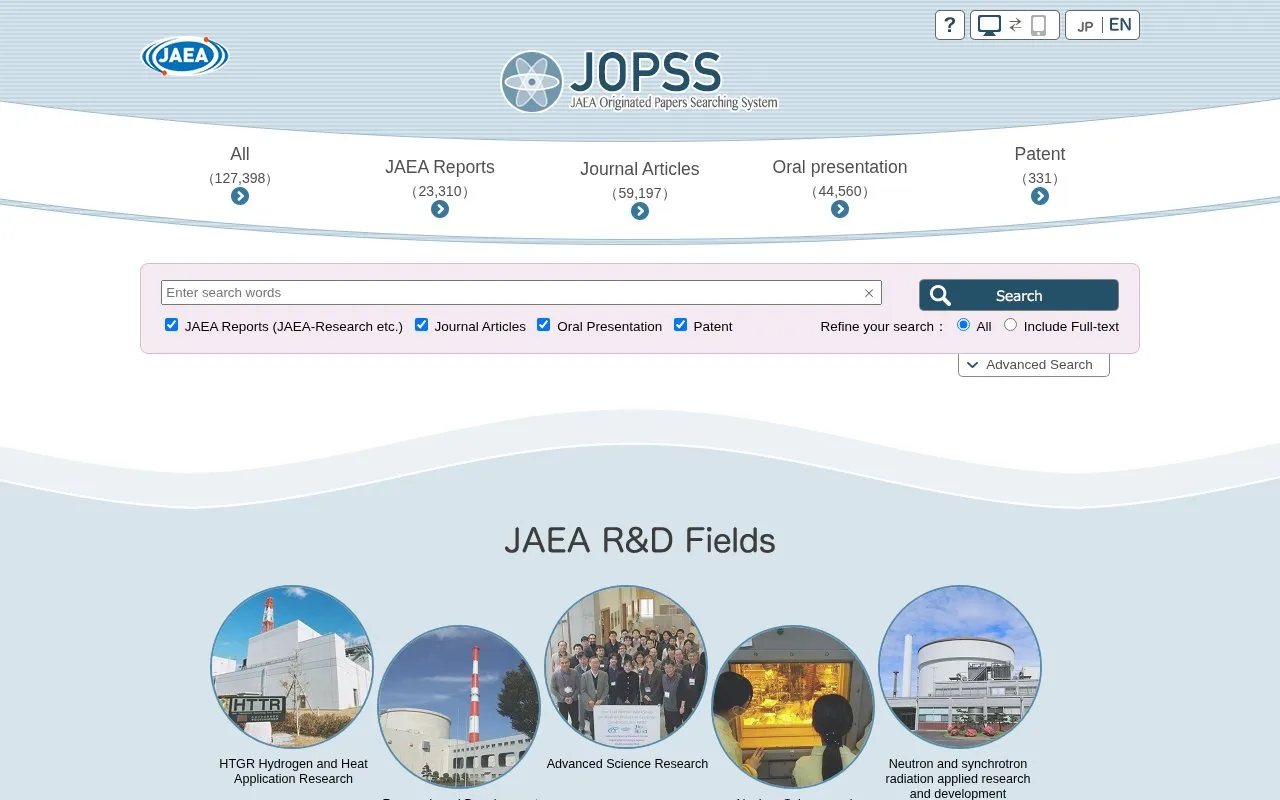1280x800 pixels.
Task: Open Advanced Science Research link
Action: [x=627, y=764]
